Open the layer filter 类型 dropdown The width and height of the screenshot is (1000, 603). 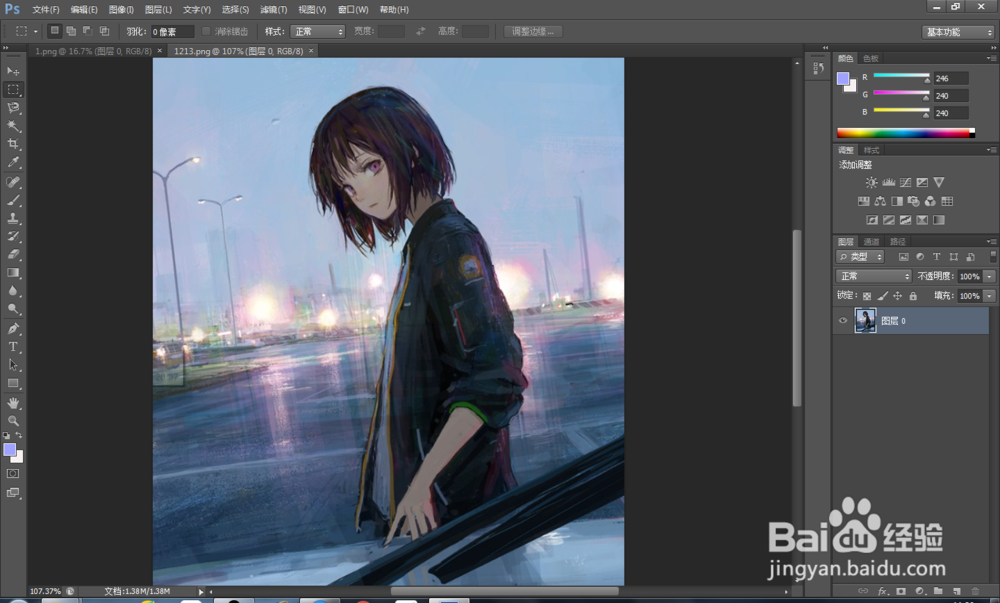[860, 256]
